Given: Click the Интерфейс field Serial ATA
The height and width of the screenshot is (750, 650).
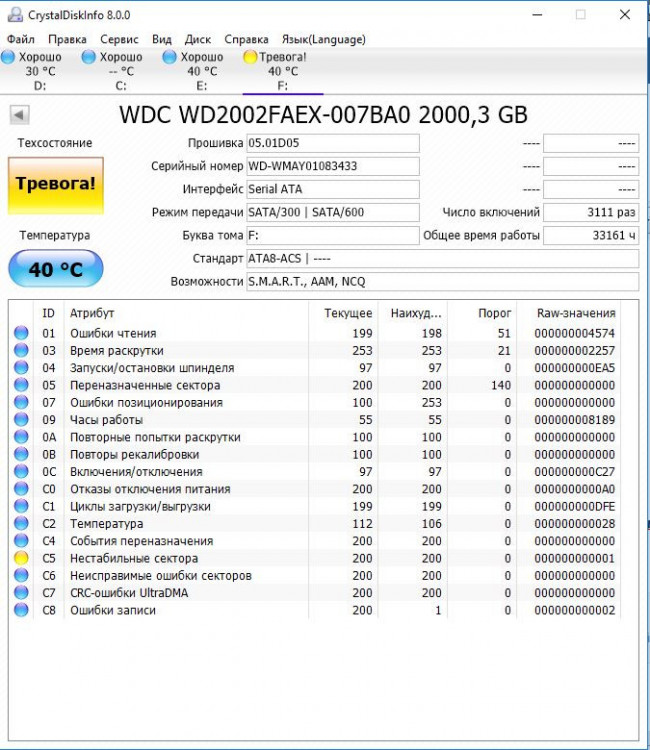Looking at the screenshot, I should pyautogui.click(x=333, y=189).
